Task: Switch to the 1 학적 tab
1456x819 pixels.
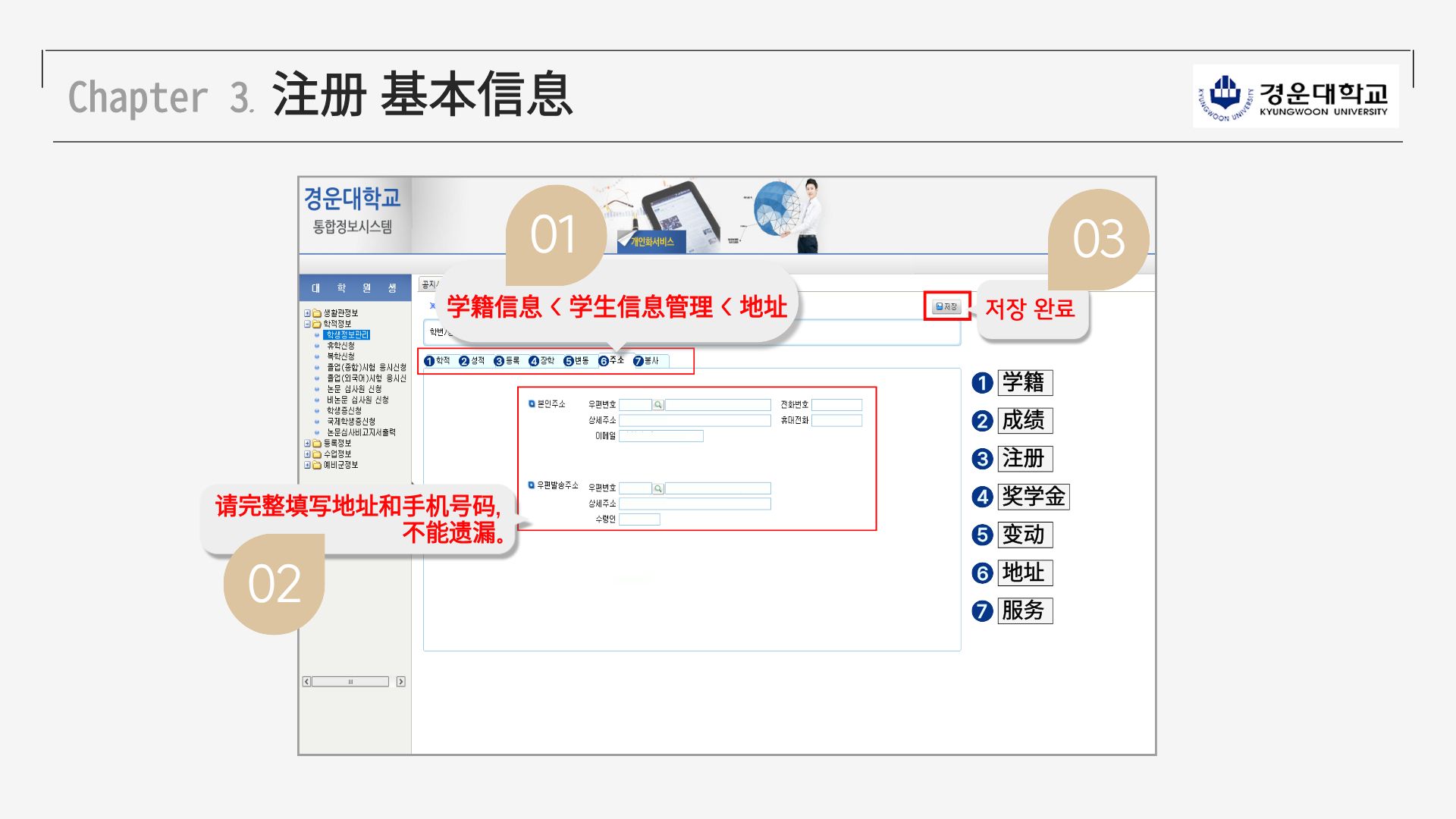Action: click(438, 361)
